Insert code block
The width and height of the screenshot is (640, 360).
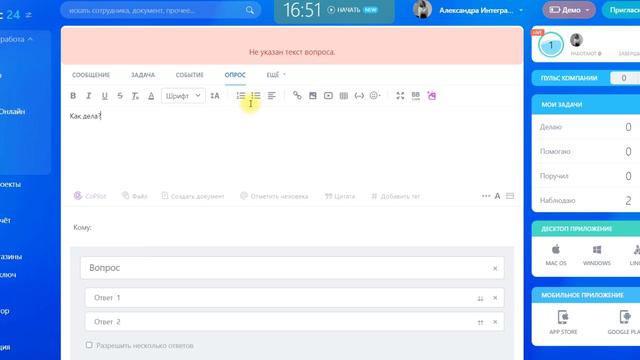click(359, 96)
